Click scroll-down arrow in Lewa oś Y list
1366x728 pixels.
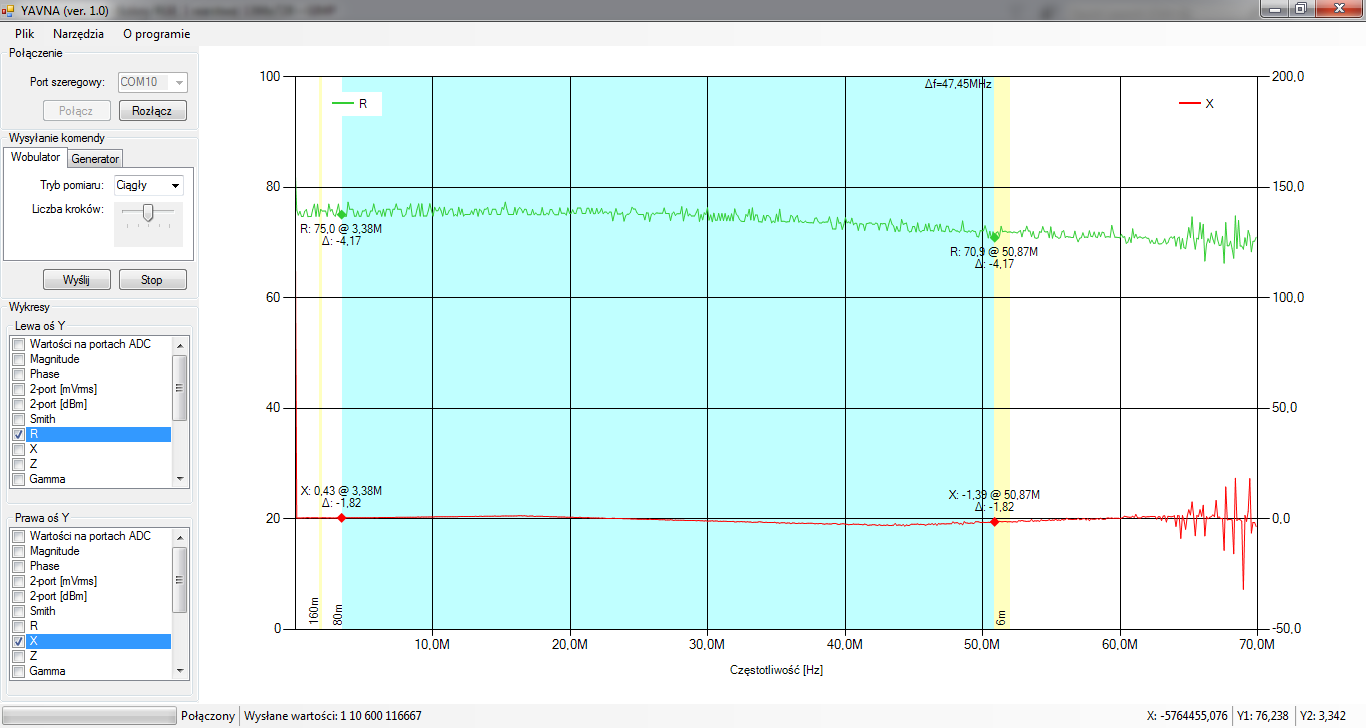coord(180,479)
